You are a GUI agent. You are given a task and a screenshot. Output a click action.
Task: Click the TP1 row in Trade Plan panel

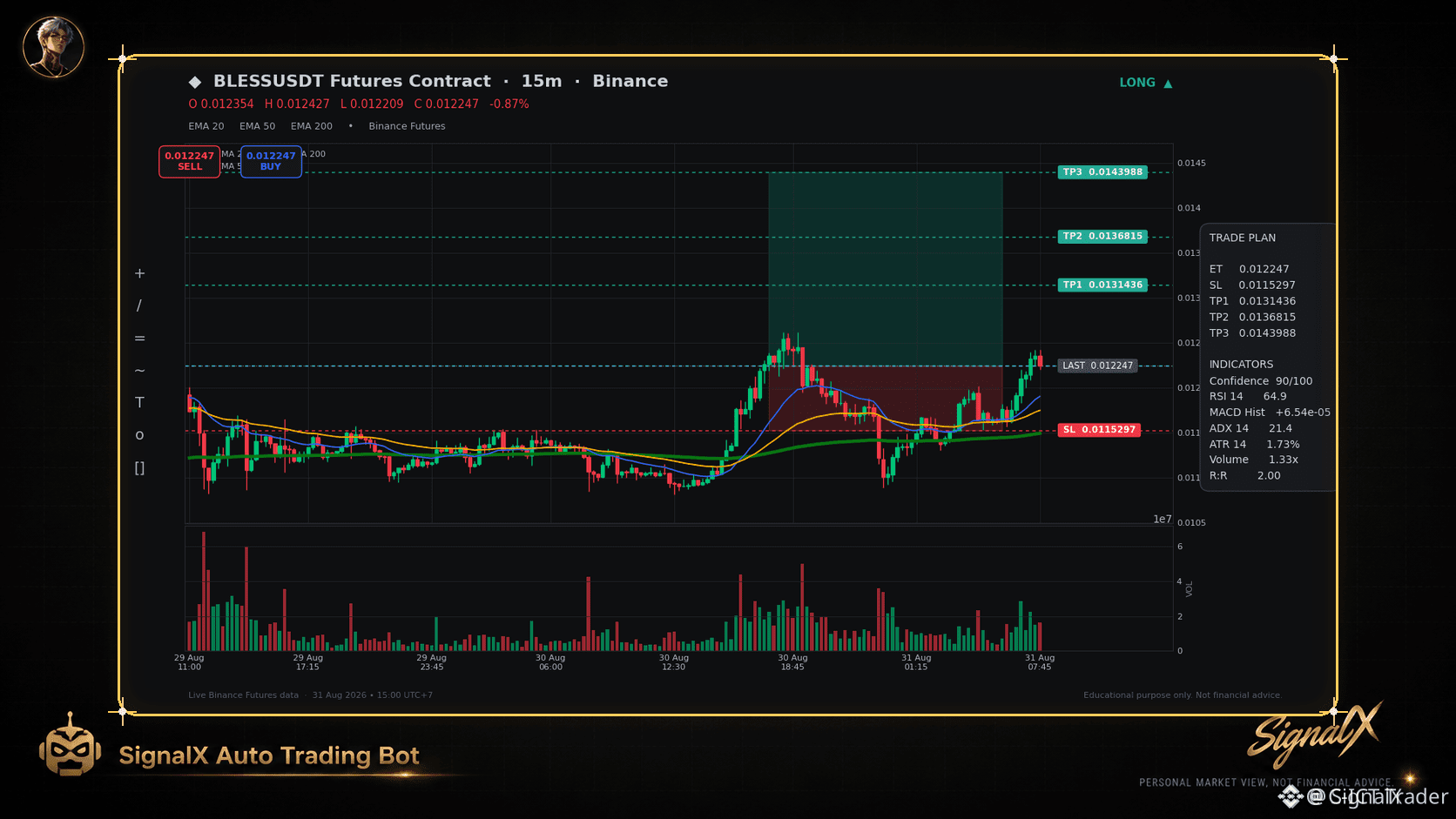[1252, 302]
